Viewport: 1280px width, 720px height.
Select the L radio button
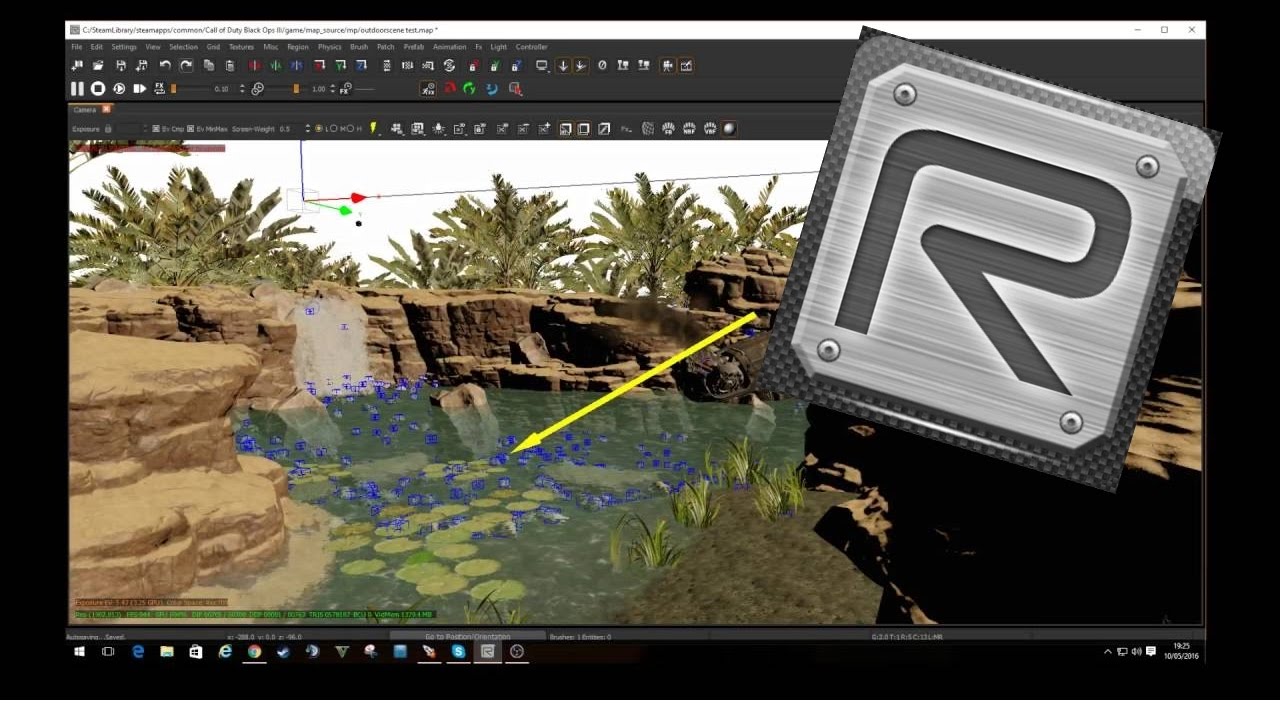click(319, 129)
